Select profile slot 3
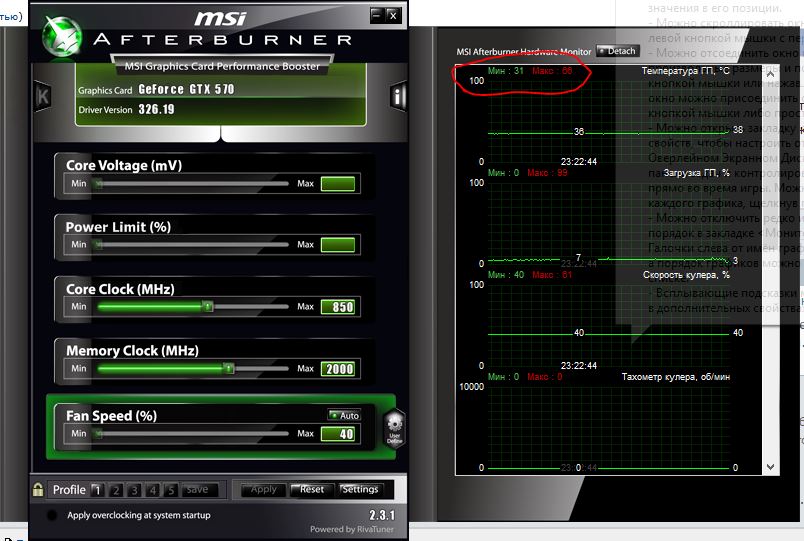This screenshot has width=804, height=541. click(x=134, y=490)
